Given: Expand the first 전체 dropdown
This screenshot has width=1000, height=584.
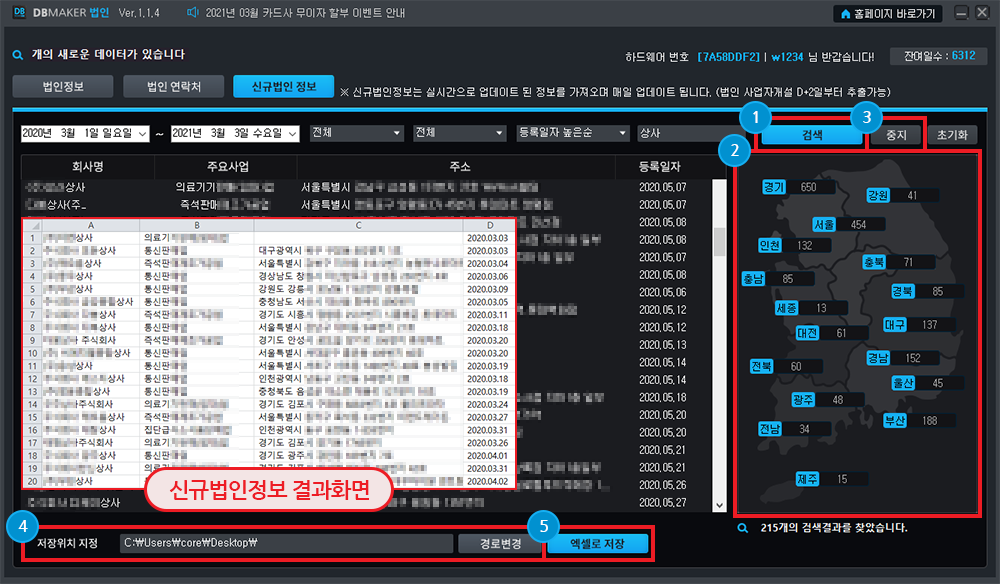Looking at the screenshot, I should pos(357,133).
